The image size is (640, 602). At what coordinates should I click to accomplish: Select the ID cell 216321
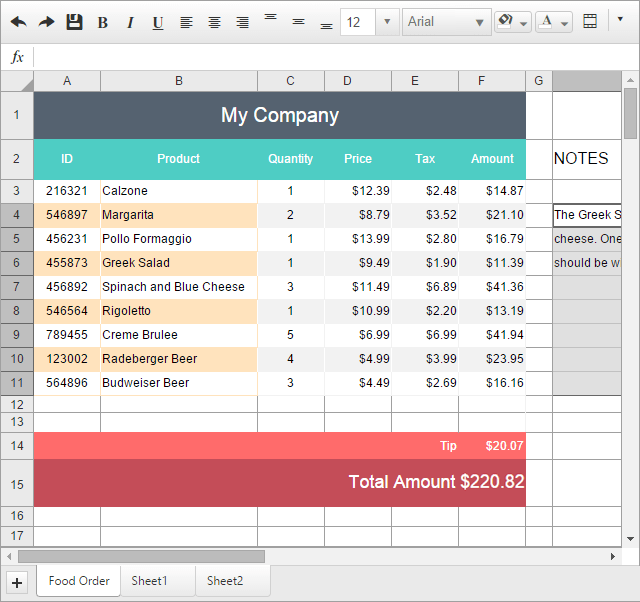point(67,191)
